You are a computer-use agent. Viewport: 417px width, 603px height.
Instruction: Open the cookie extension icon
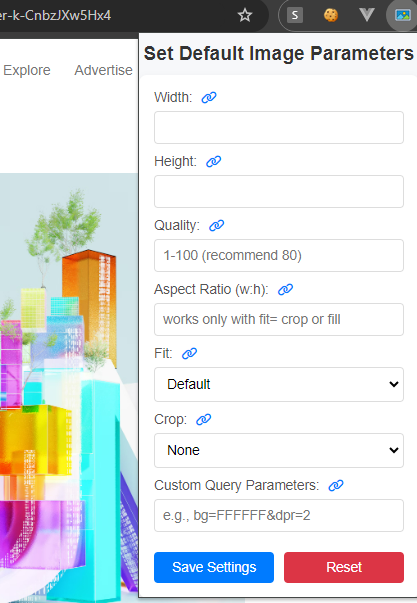[x=331, y=15]
